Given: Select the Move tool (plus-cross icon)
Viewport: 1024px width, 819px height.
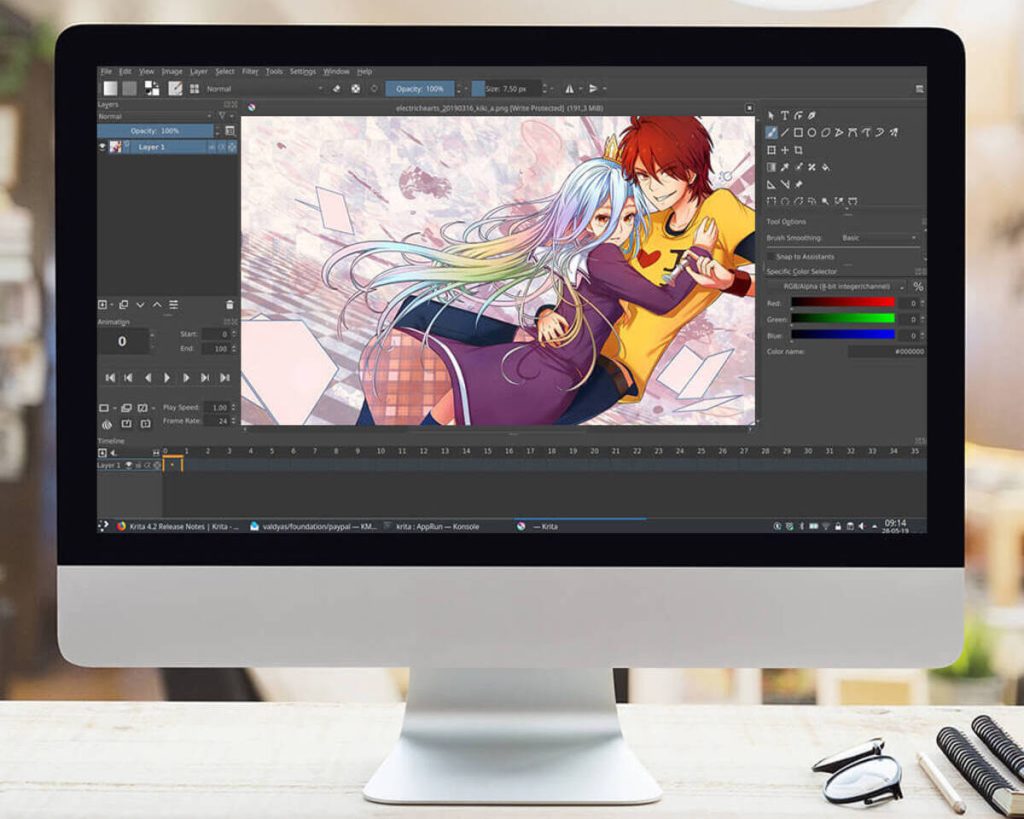Looking at the screenshot, I should click(x=785, y=150).
